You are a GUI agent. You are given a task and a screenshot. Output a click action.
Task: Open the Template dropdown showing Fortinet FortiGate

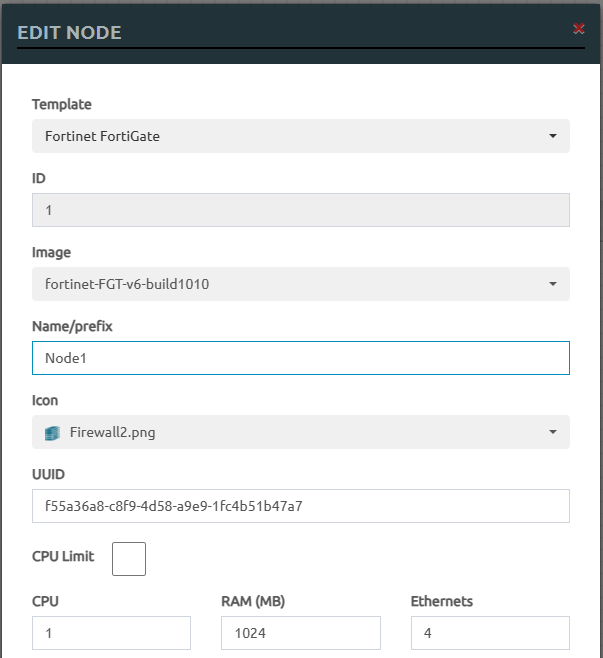coord(301,136)
